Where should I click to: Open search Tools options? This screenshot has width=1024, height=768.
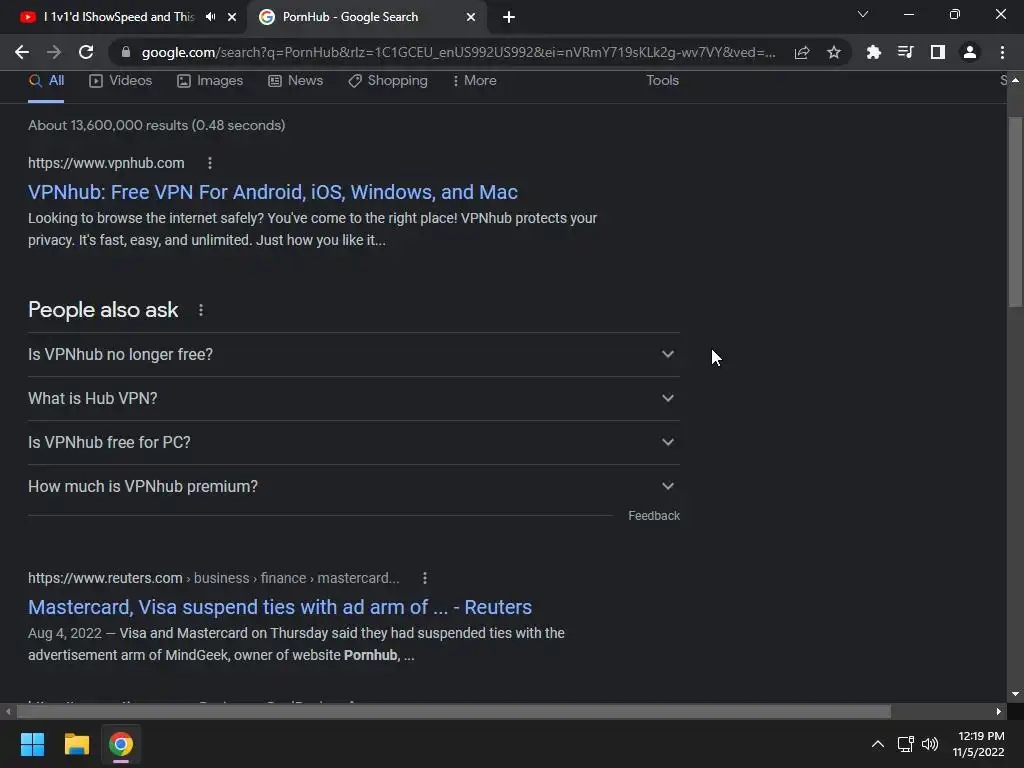click(662, 81)
